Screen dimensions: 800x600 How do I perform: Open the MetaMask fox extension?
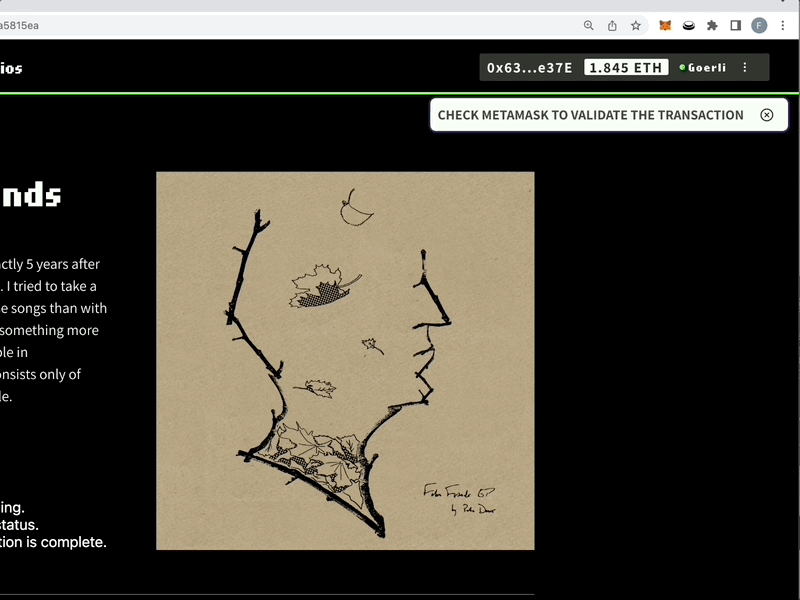click(665, 26)
